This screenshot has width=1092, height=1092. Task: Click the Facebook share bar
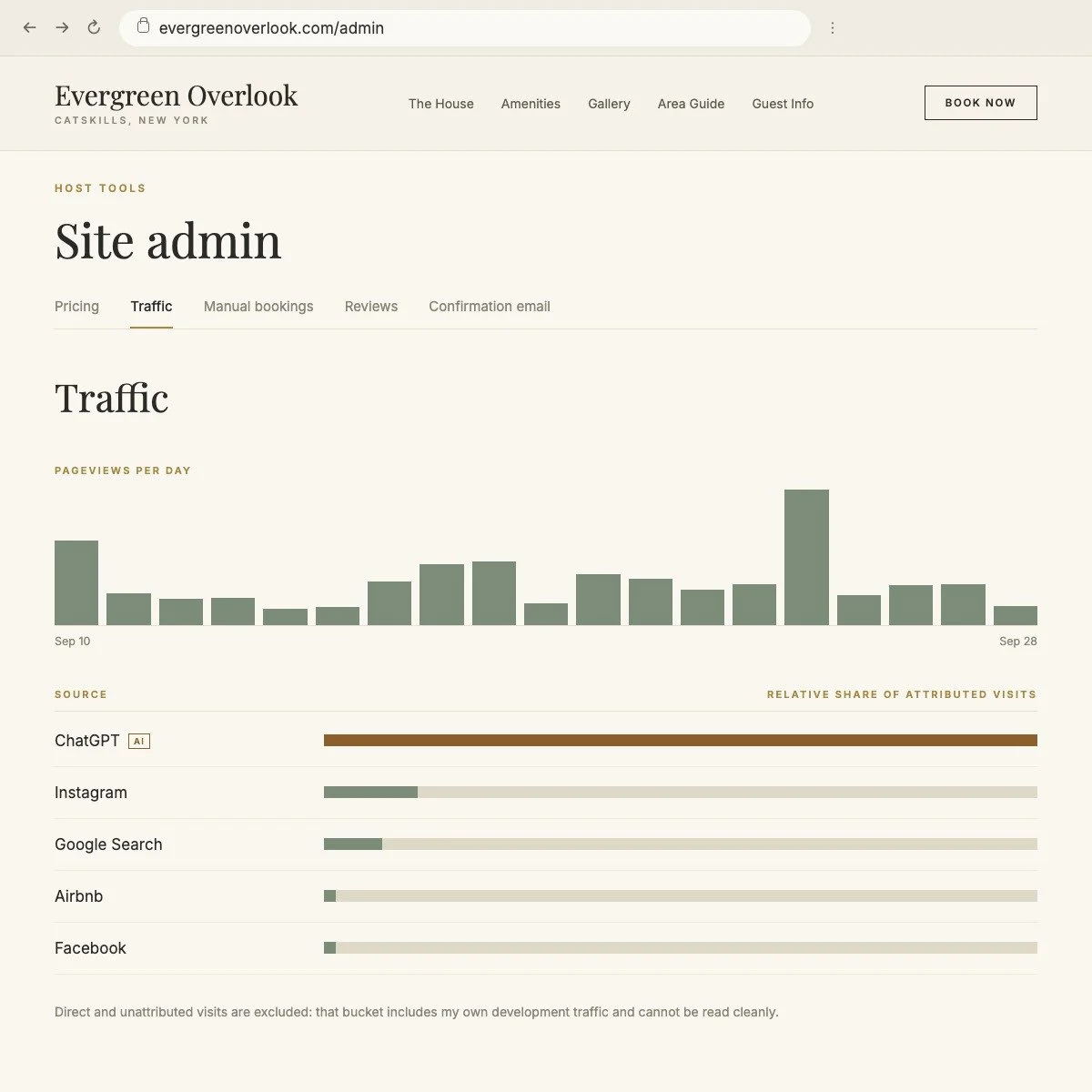pyautogui.click(x=681, y=948)
